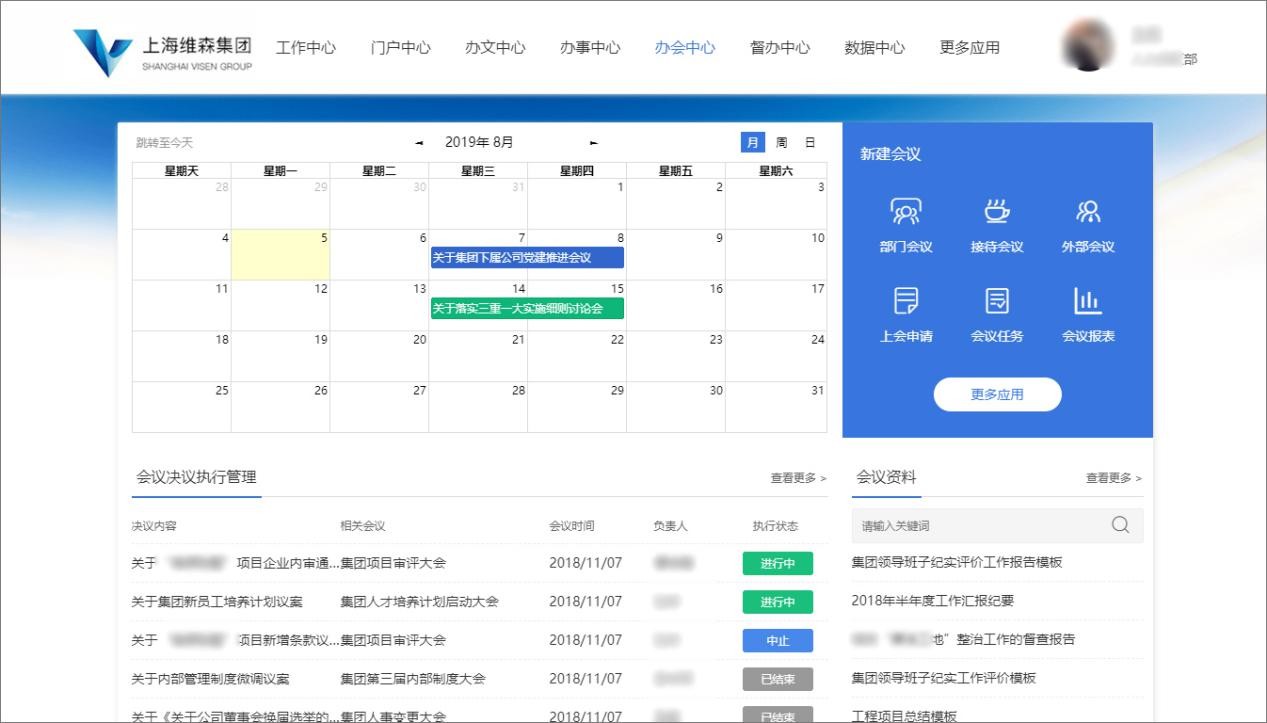Click the 接待会议 coffee cup icon
This screenshot has height=723, width=1267.
click(x=997, y=212)
